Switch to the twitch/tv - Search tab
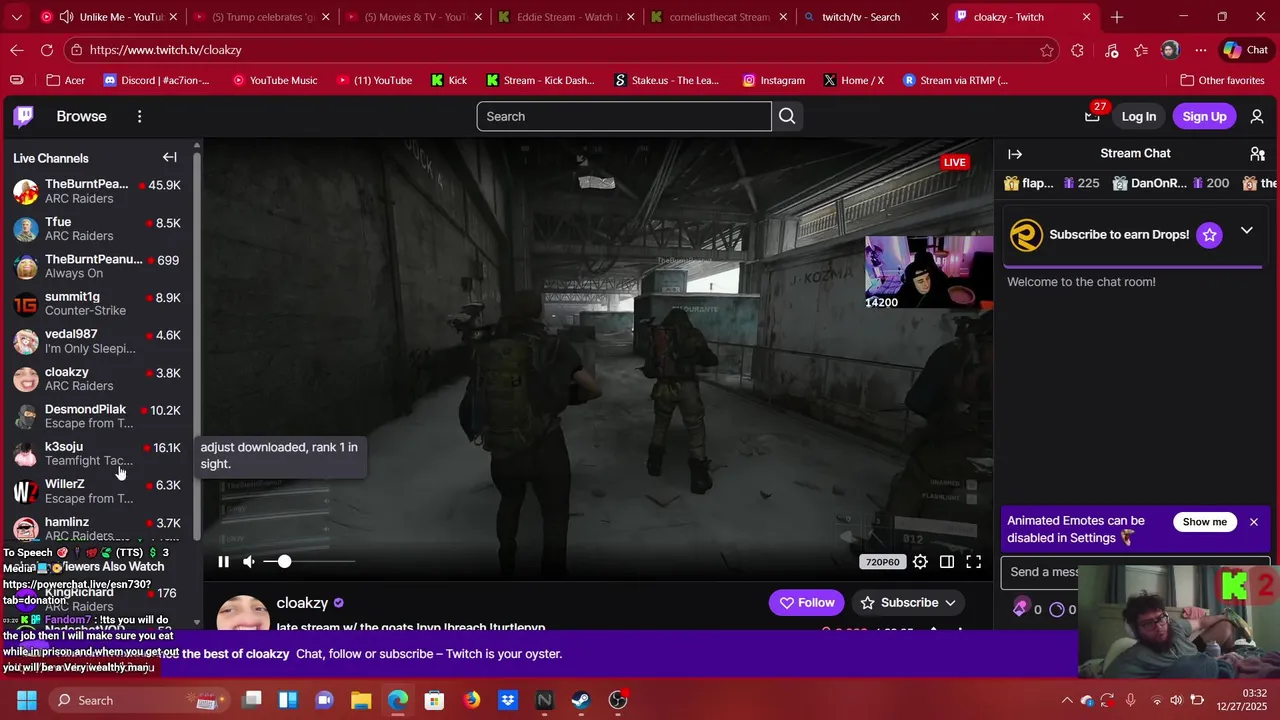Viewport: 1280px width, 720px height. click(x=870, y=17)
